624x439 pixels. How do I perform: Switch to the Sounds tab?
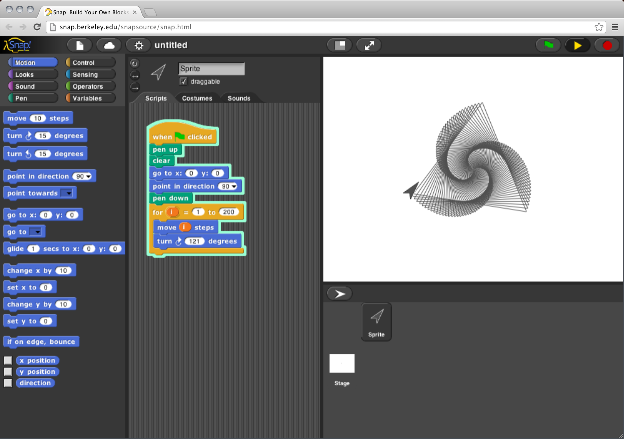pyautogui.click(x=238, y=98)
